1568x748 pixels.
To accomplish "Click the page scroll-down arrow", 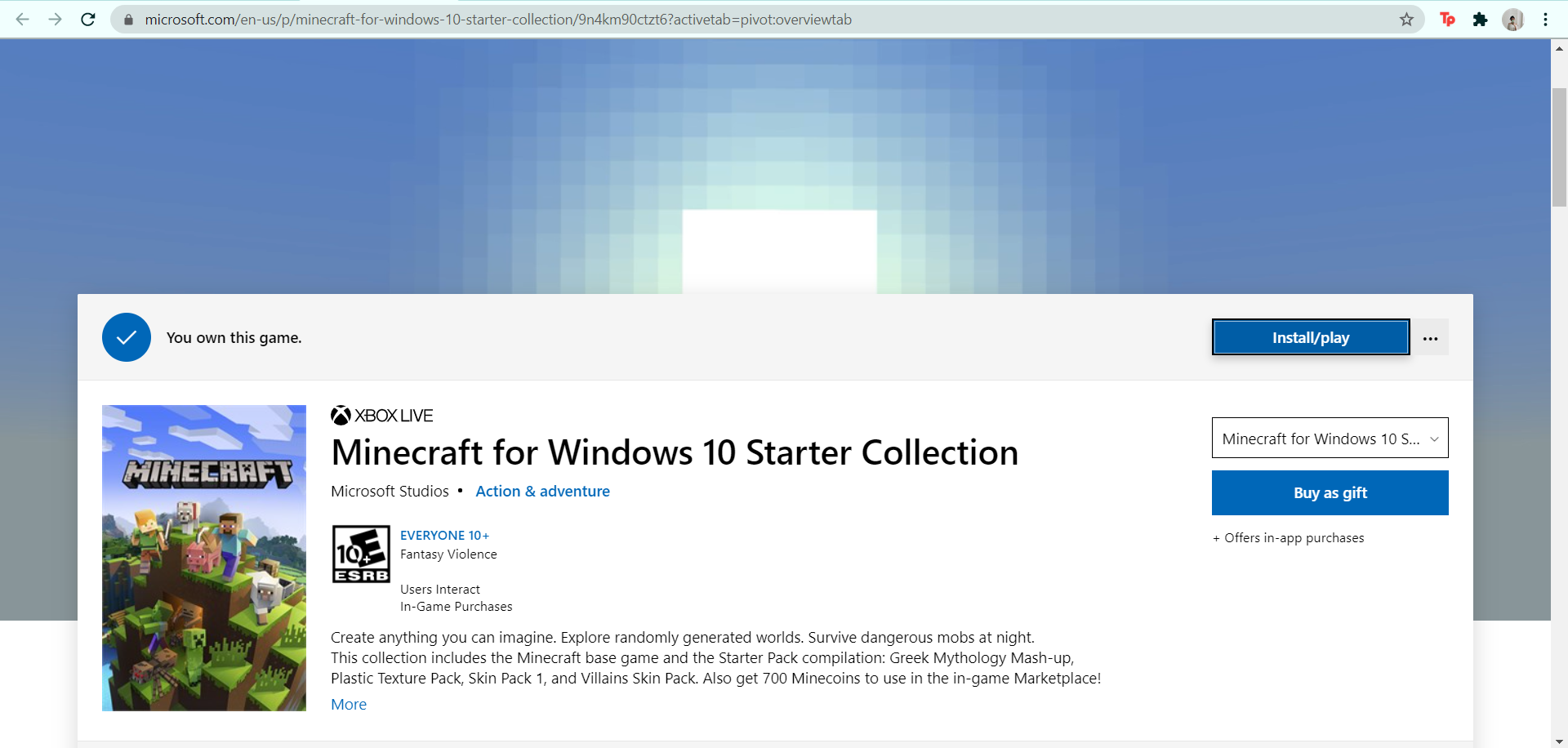I will [x=1559, y=740].
